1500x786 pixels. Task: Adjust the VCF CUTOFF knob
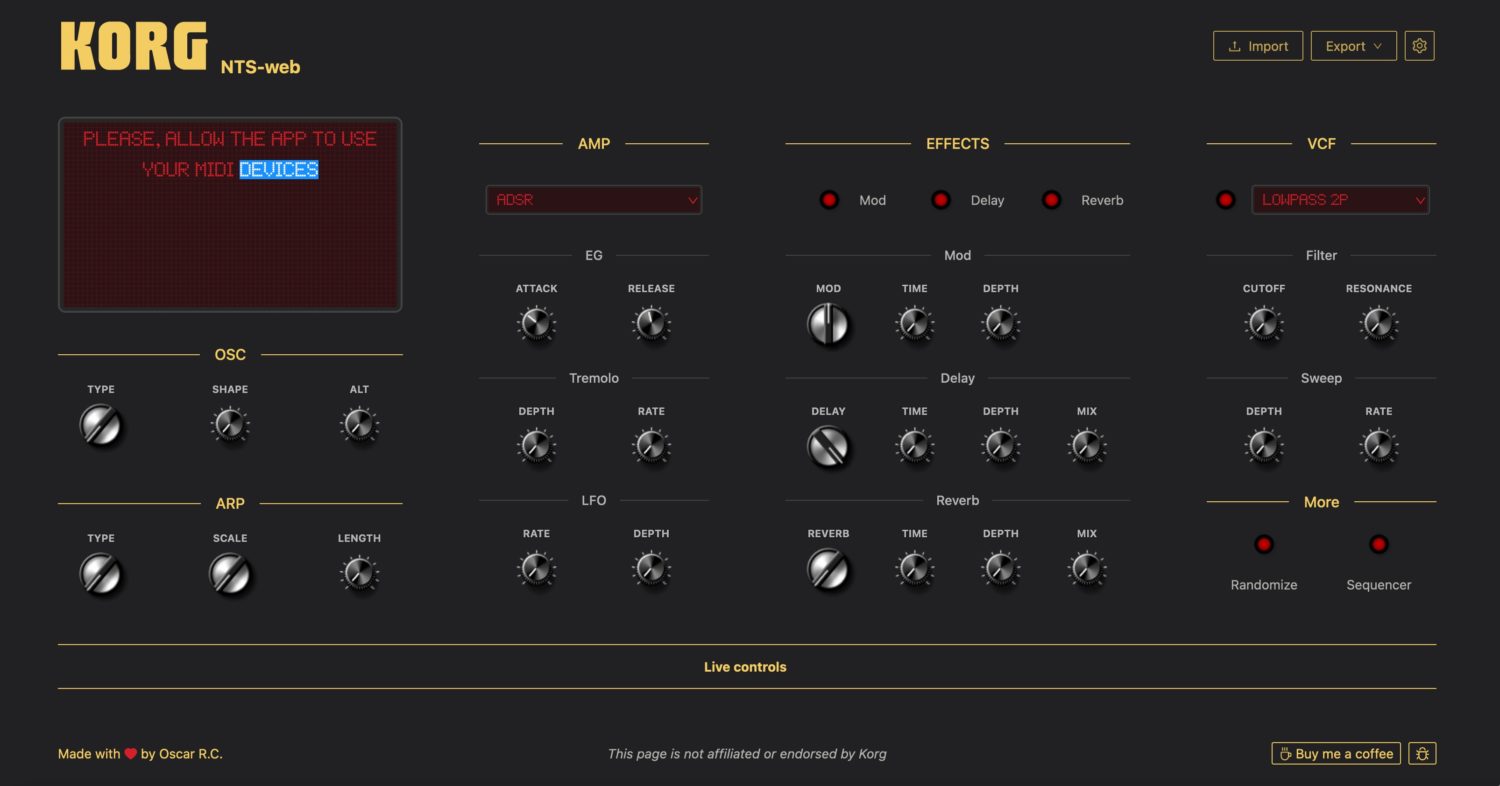click(x=1264, y=323)
